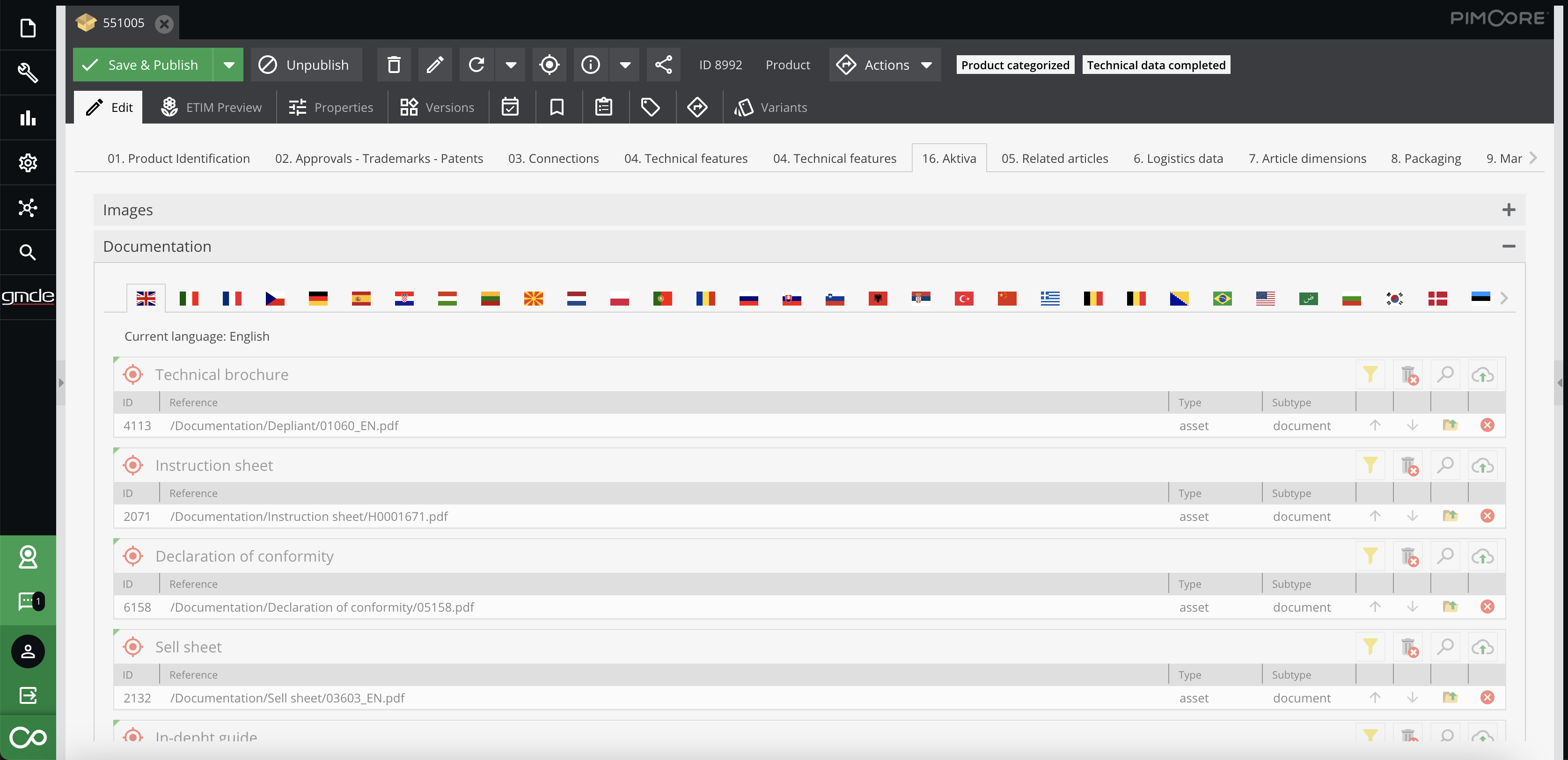The width and height of the screenshot is (1568, 760).
Task: Empty the Declaration of conformity list
Action: [x=1408, y=556]
